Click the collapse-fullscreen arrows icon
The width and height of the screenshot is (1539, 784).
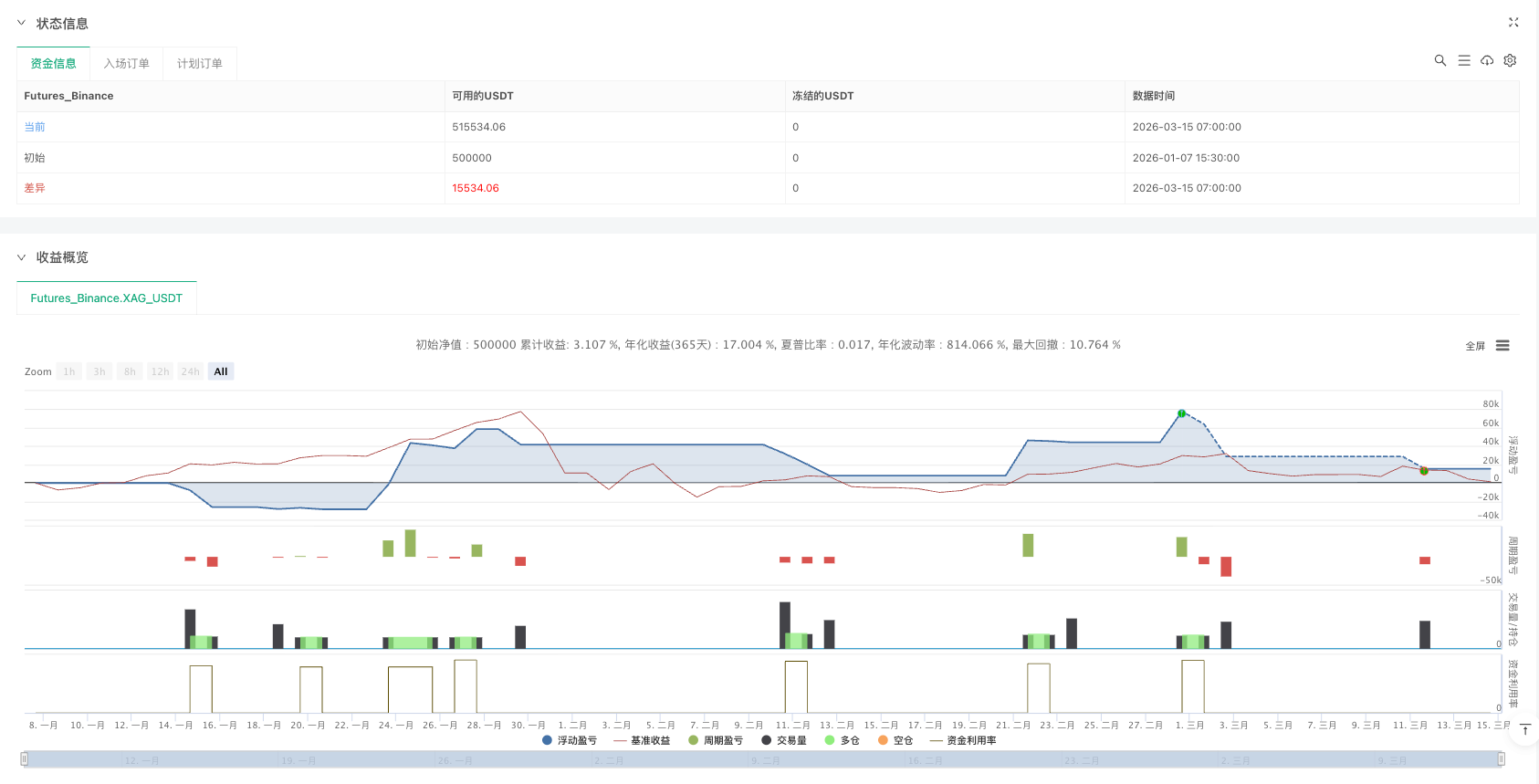pyautogui.click(x=1513, y=23)
